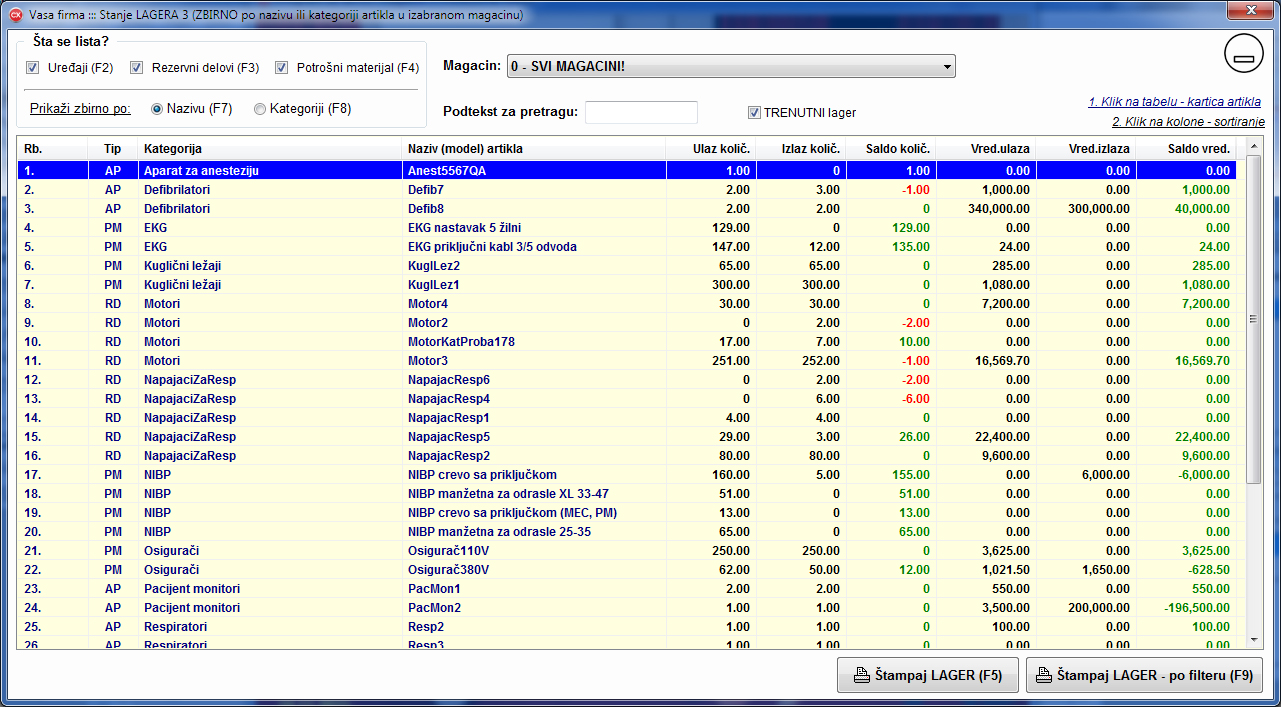Viewport: 1281px width, 707px height.
Task: Click the 340,000.00 Vred.ulaza value
Action: click(1000, 209)
